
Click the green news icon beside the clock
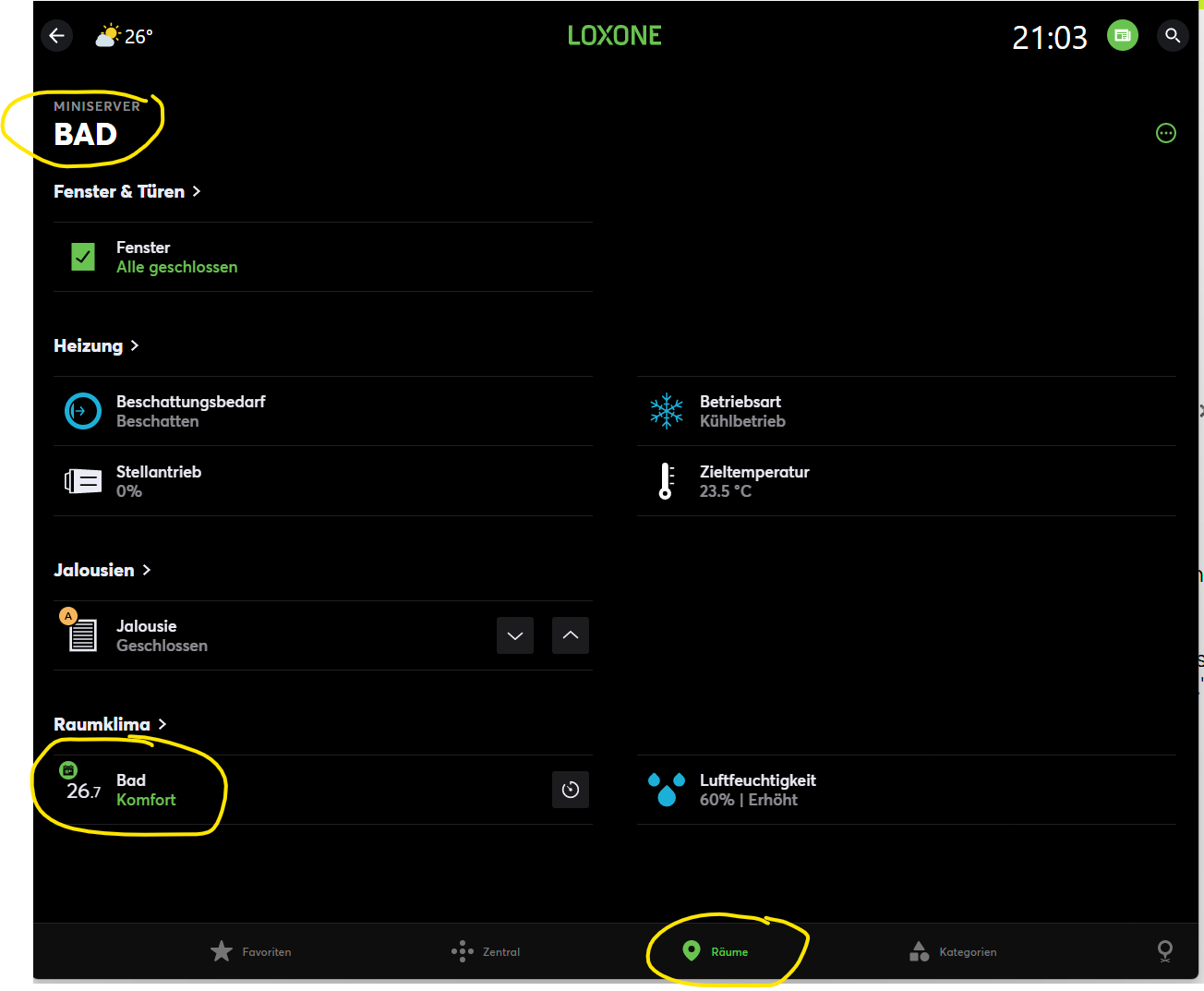[1123, 36]
